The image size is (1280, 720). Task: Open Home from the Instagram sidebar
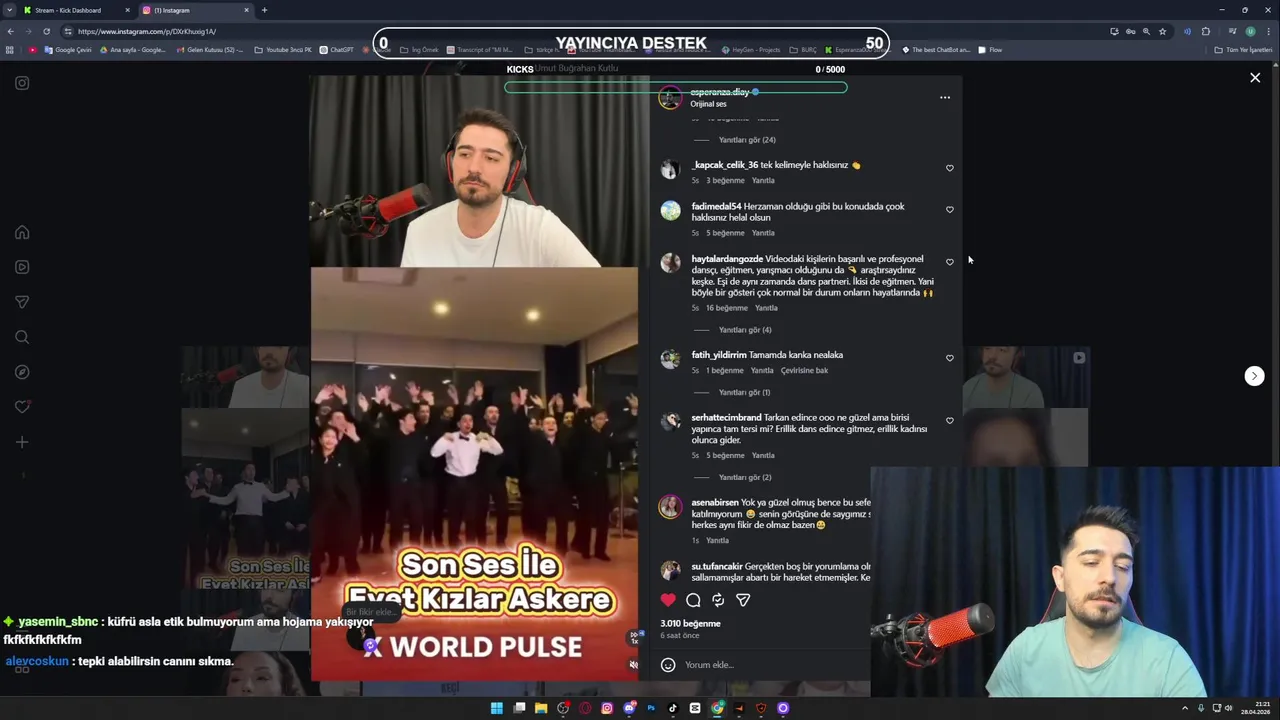point(22,232)
